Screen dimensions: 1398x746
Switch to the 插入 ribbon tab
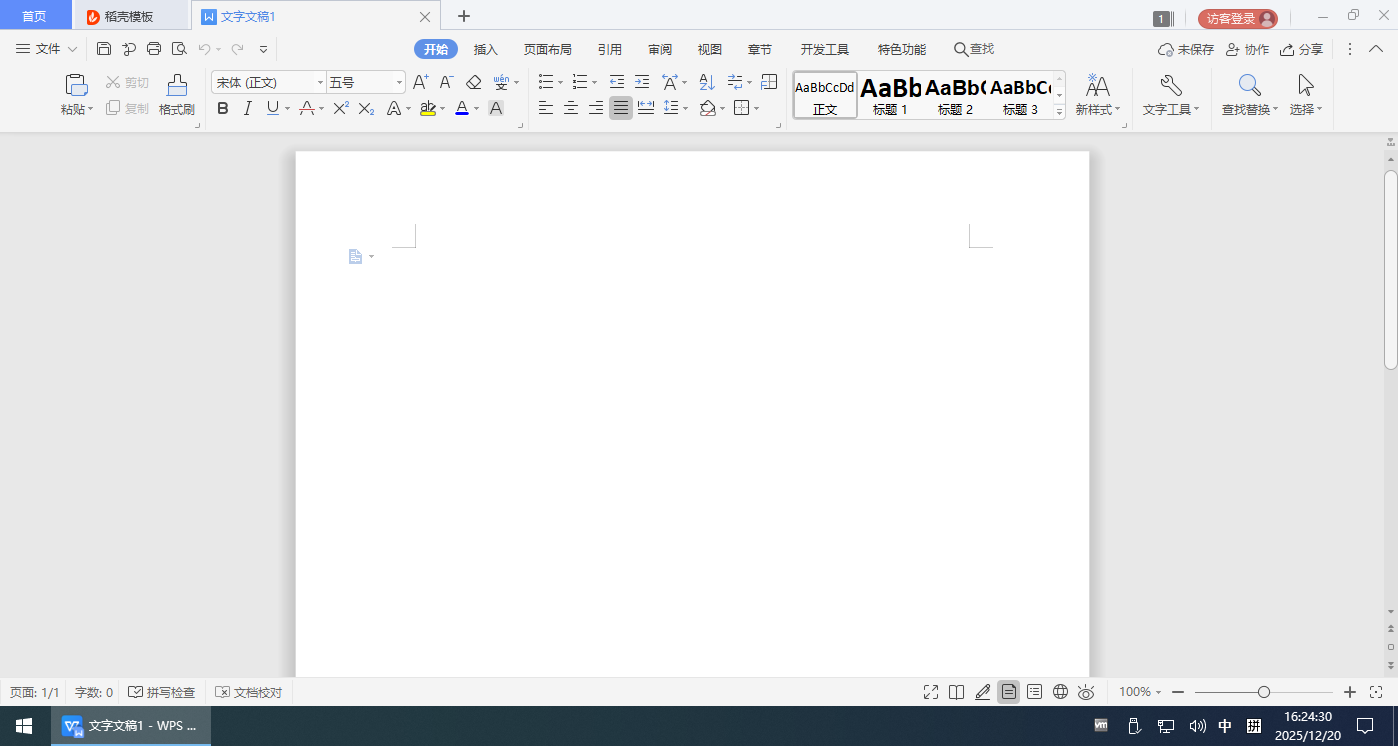click(x=485, y=49)
